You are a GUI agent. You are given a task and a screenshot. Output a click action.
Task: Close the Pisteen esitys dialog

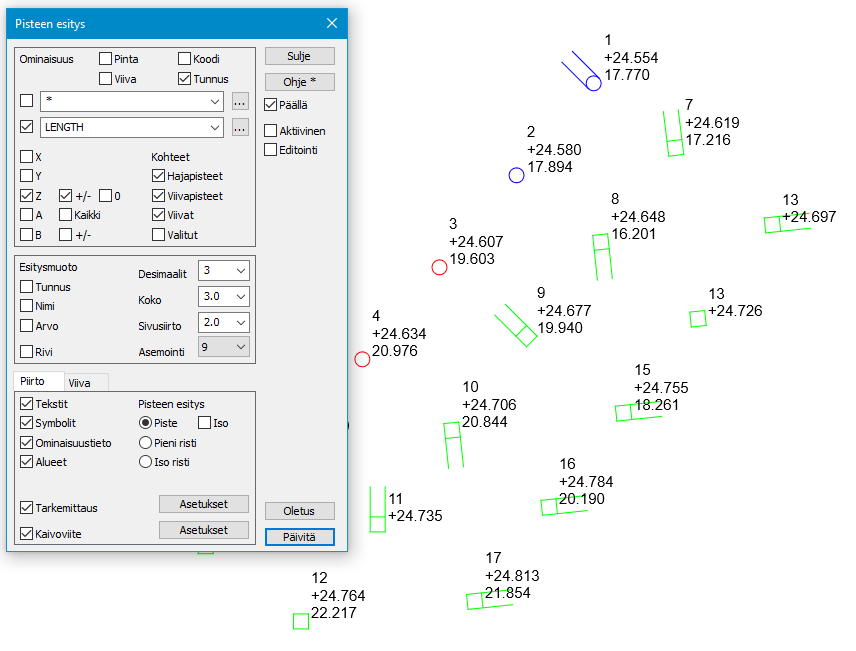click(x=332, y=23)
